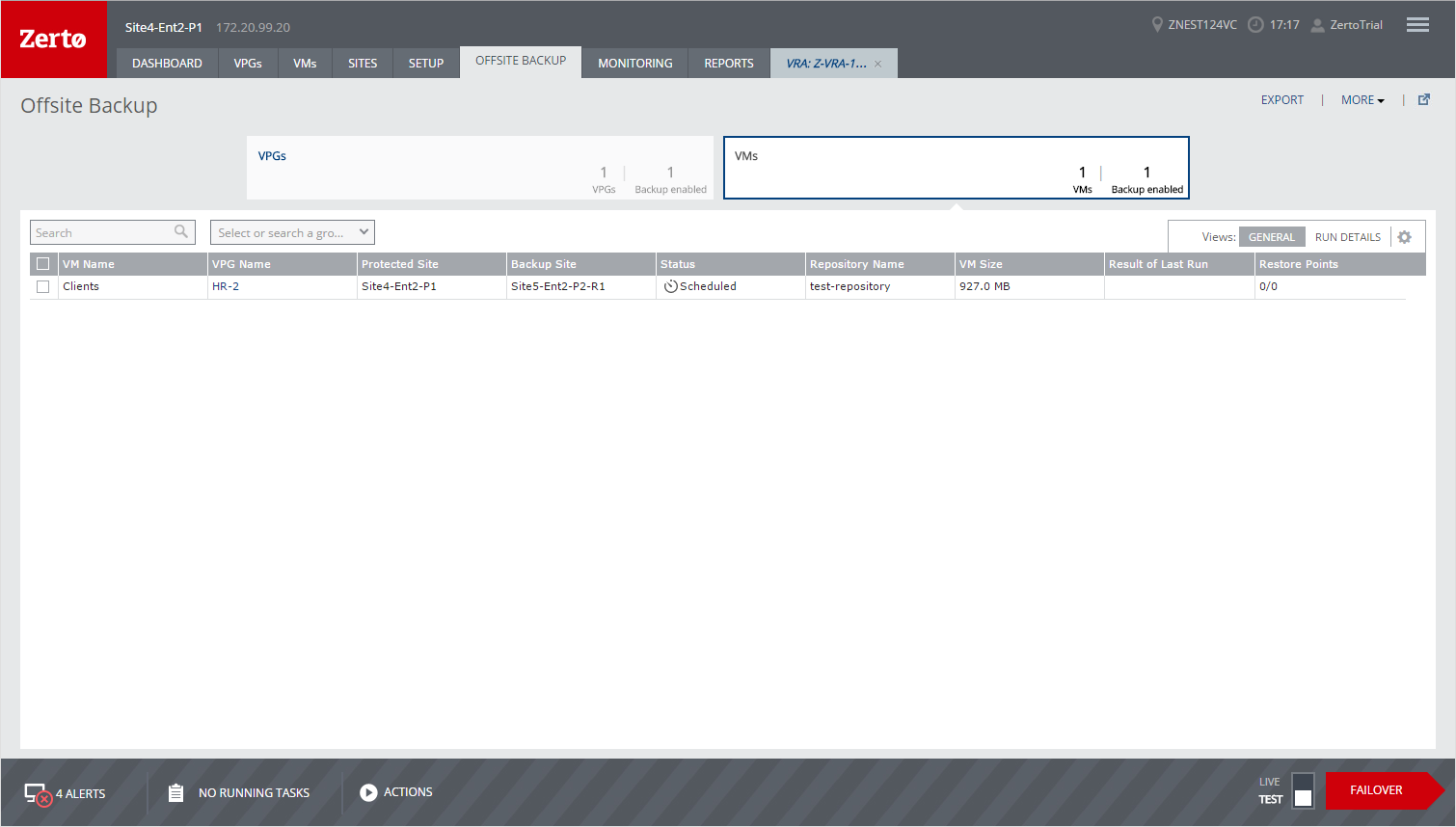Sort by Backup Site column
Image resolution: width=1456 pixels, height=827 pixels.
point(580,264)
